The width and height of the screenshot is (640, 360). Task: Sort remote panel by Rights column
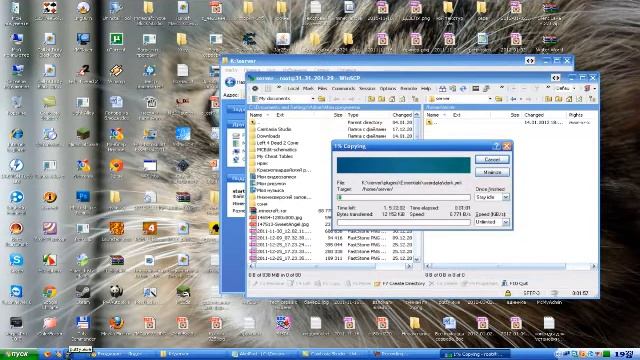click(576, 116)
